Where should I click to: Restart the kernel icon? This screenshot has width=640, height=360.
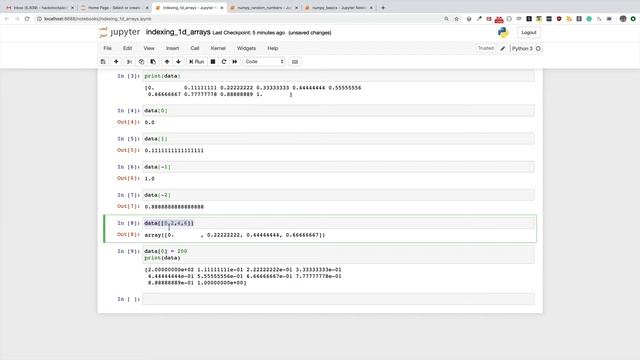(224, 62)
